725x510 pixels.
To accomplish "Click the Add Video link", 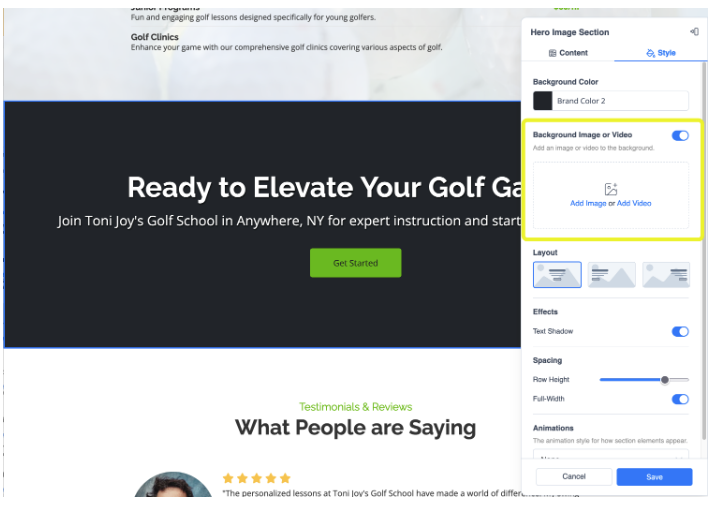I will tap(634, 203).
